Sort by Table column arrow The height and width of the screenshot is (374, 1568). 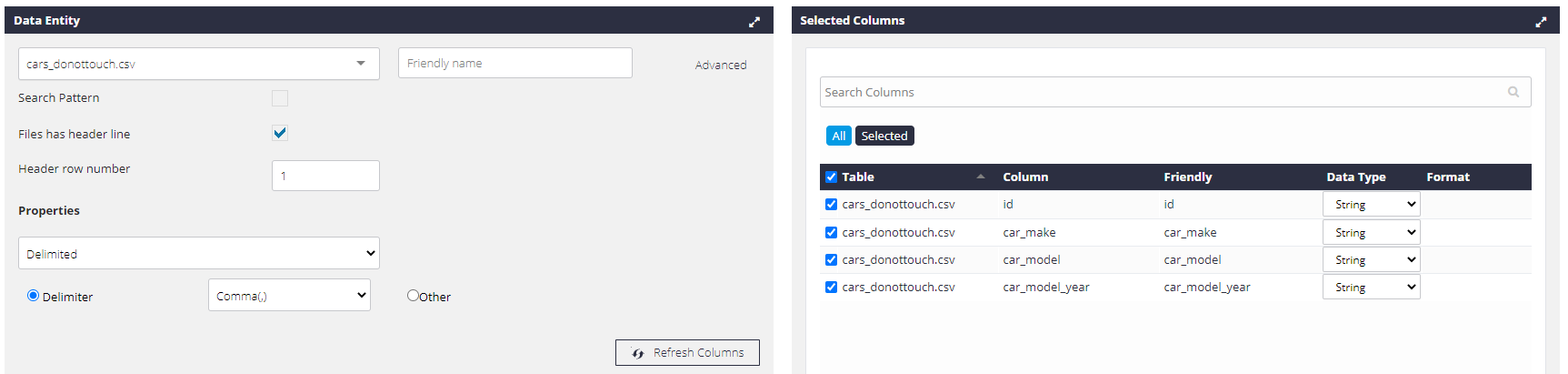coord(980,177)
